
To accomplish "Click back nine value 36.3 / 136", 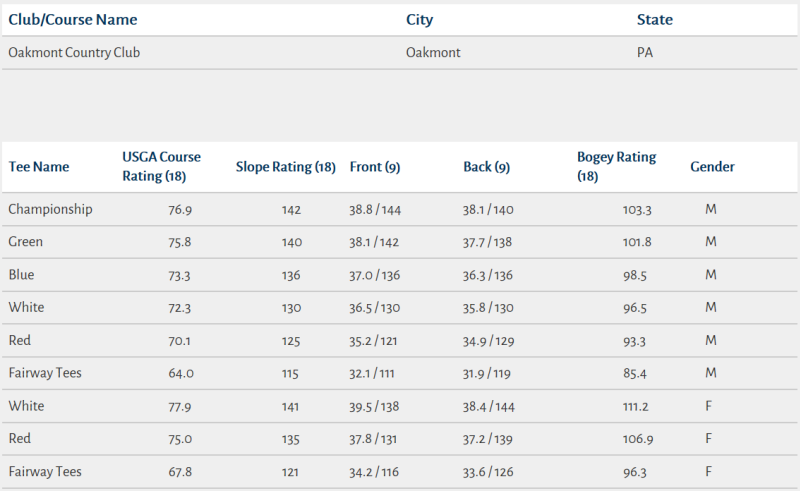I will [488, 276].
